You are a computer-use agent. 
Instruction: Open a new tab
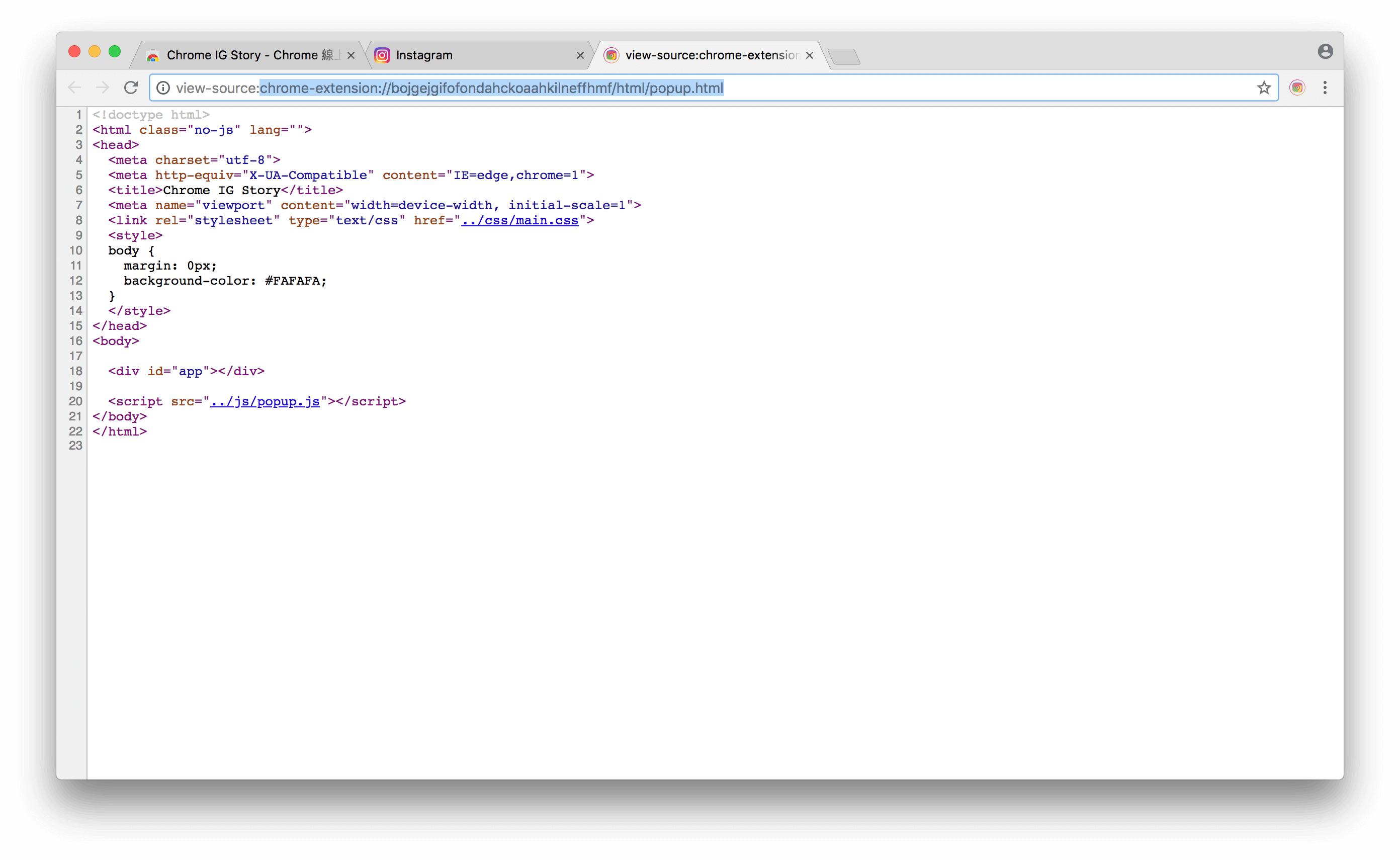pyautogui.click(x=843, y=56)
